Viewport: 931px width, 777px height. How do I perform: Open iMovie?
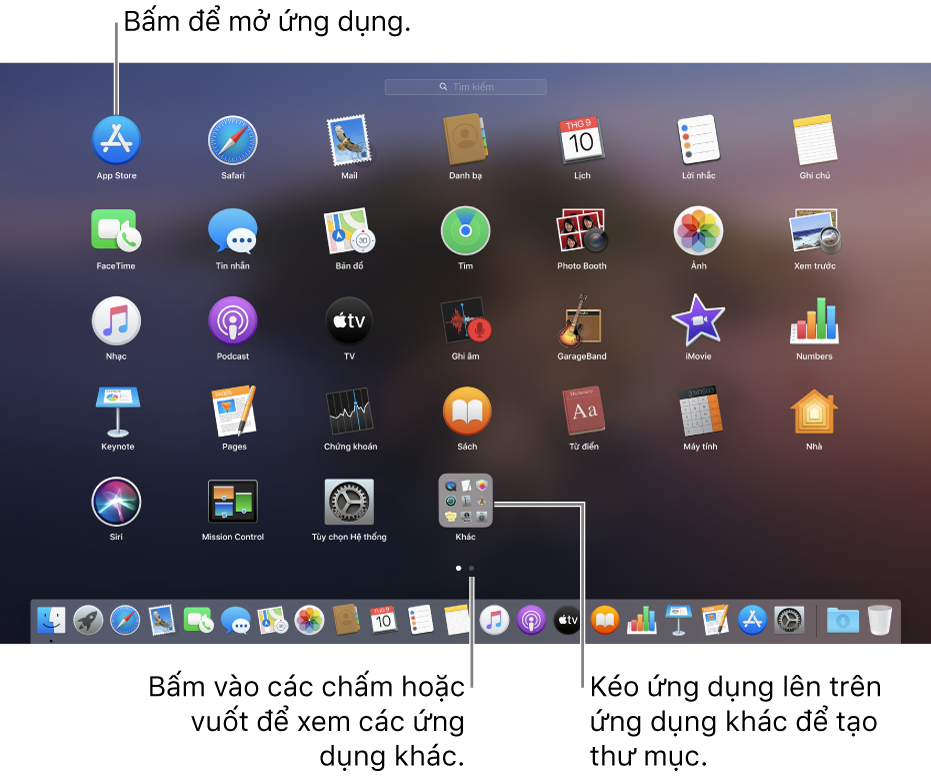click(698, 321)
